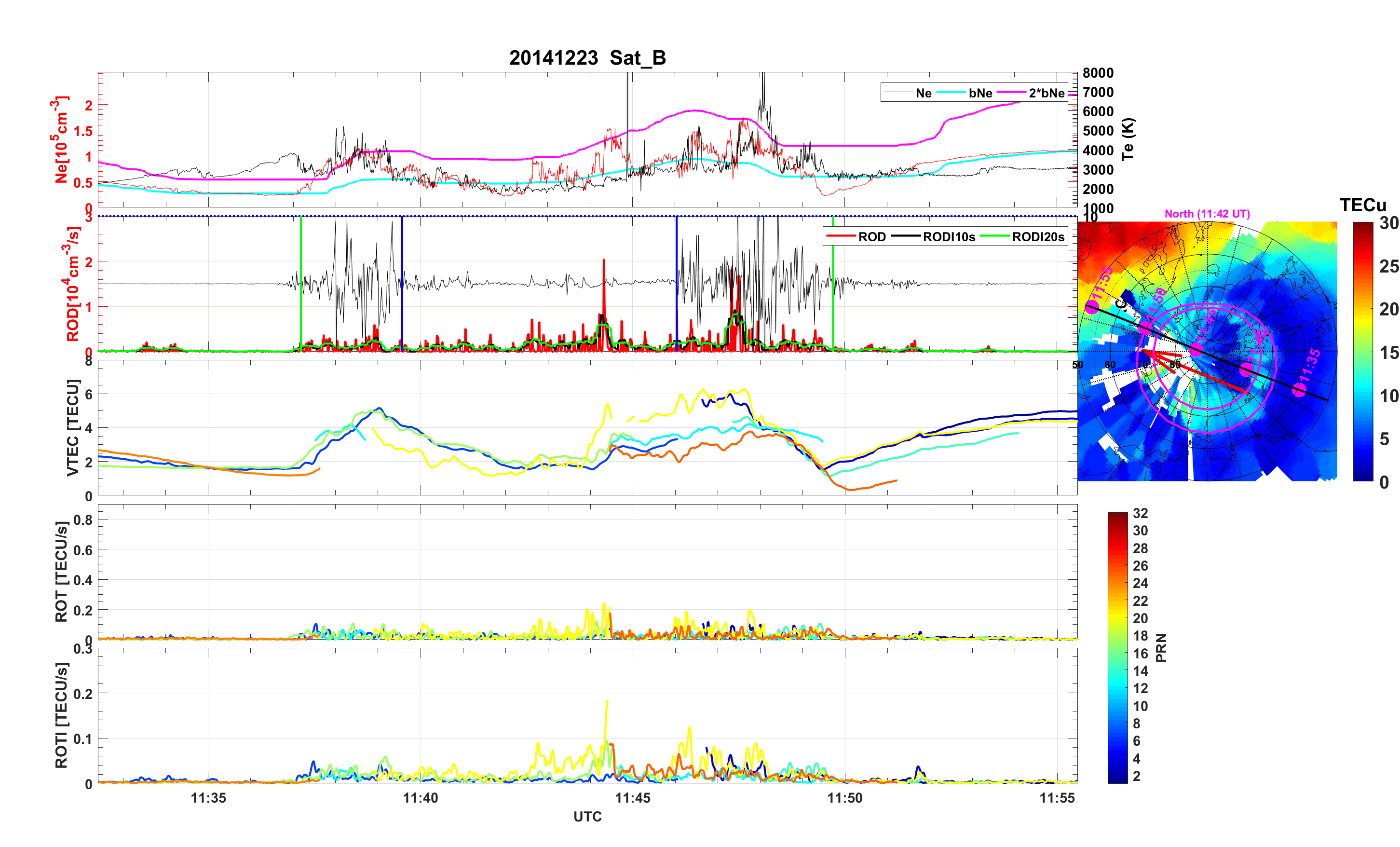Click the red ROD legend line sample
Screen dimensions: 1400x847
(841, 236)
